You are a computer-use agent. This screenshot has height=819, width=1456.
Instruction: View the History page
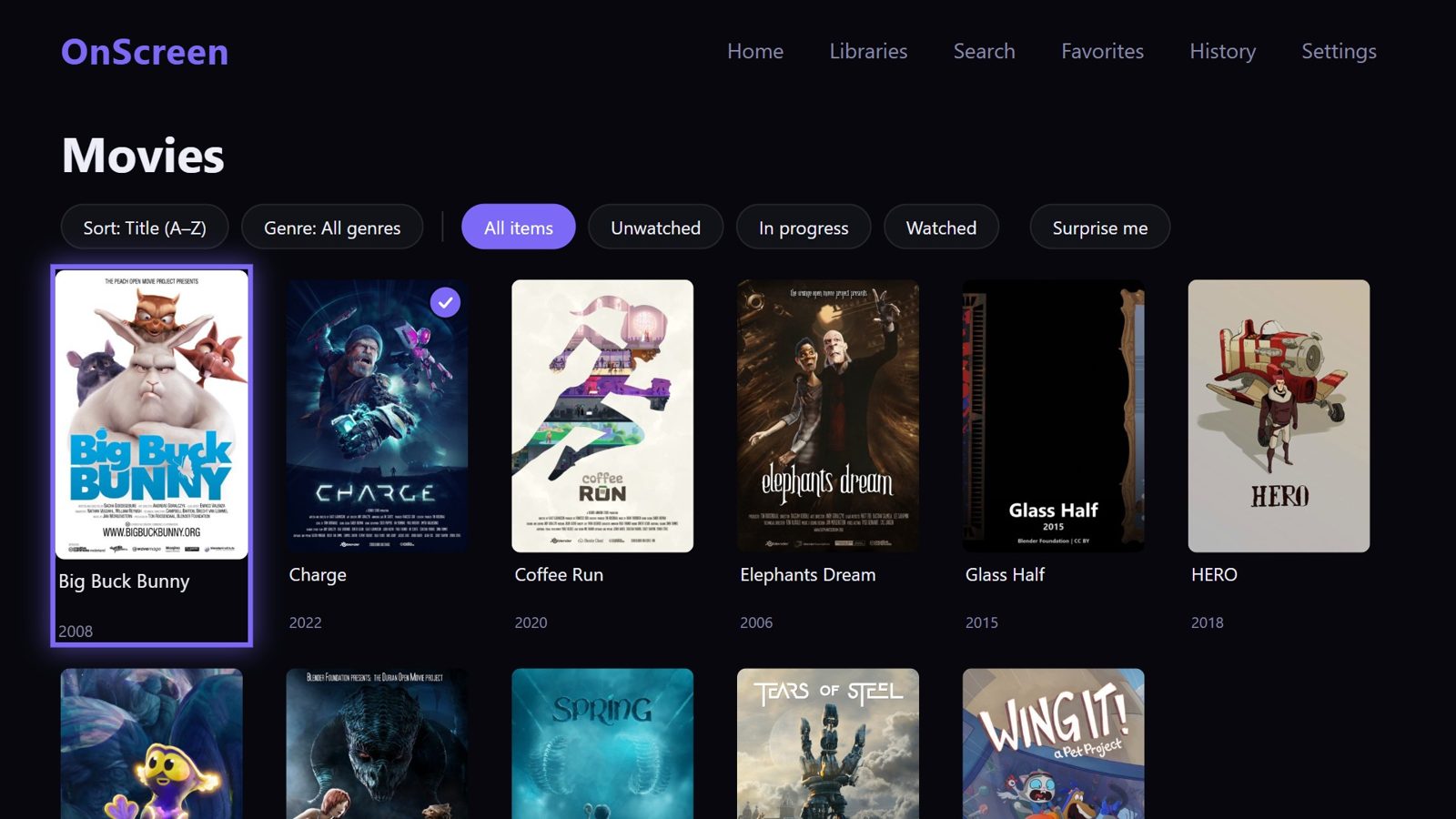coord(1222,51)
